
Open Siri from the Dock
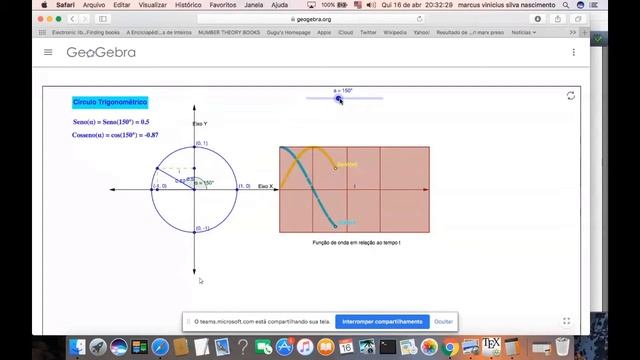[119, 347]
